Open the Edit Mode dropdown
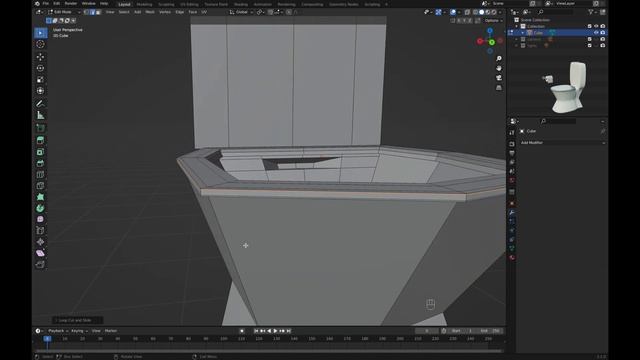Image resolution: width=640 pixels, height=360 pixels. tap(64, 12)
